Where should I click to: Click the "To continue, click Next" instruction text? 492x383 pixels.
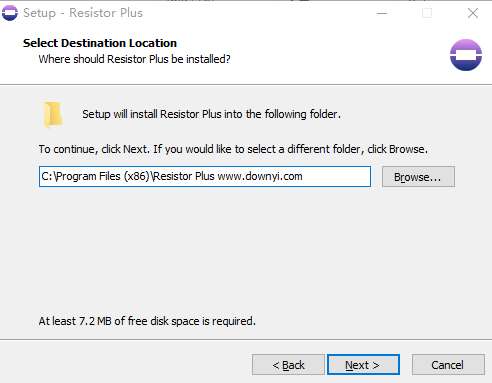(x=233, y=149)
